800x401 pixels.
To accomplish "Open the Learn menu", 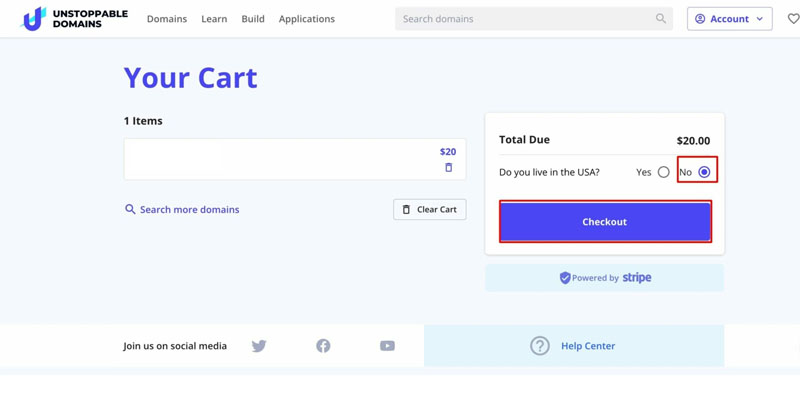I will pyautogui.click(x=214, y=19).
